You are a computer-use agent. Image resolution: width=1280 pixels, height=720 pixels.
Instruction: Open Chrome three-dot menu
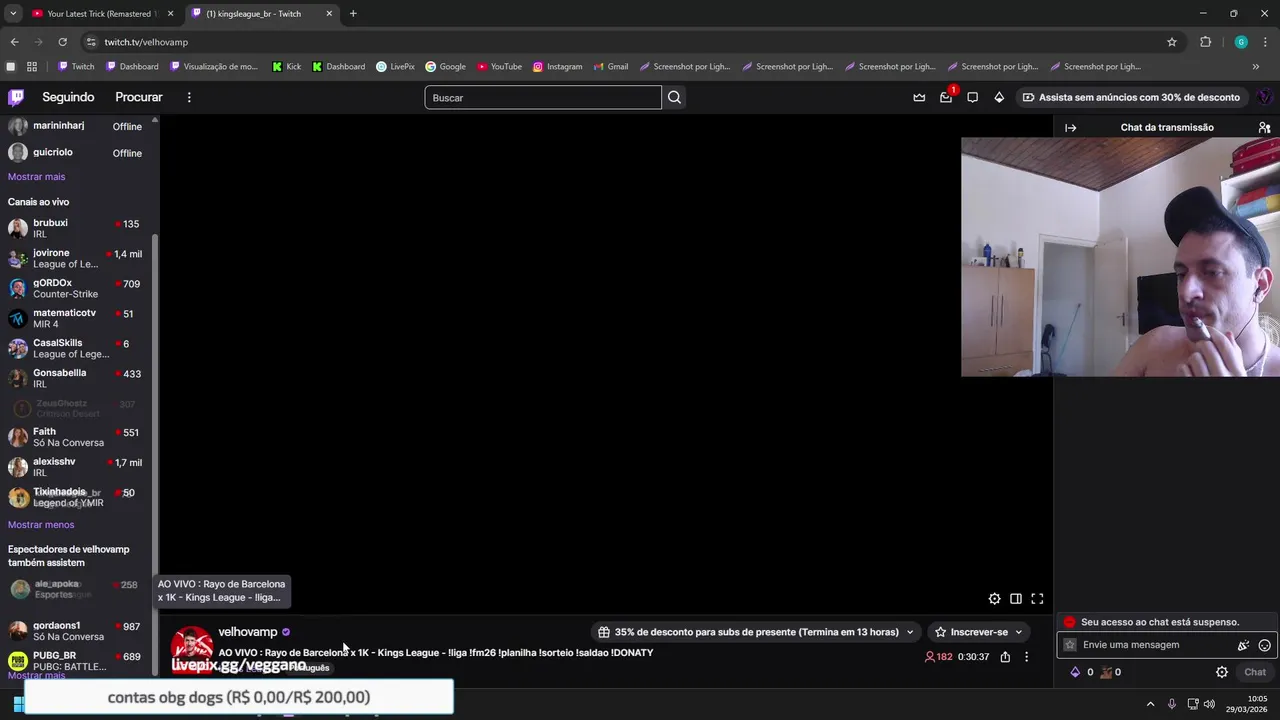(1265, 42)
